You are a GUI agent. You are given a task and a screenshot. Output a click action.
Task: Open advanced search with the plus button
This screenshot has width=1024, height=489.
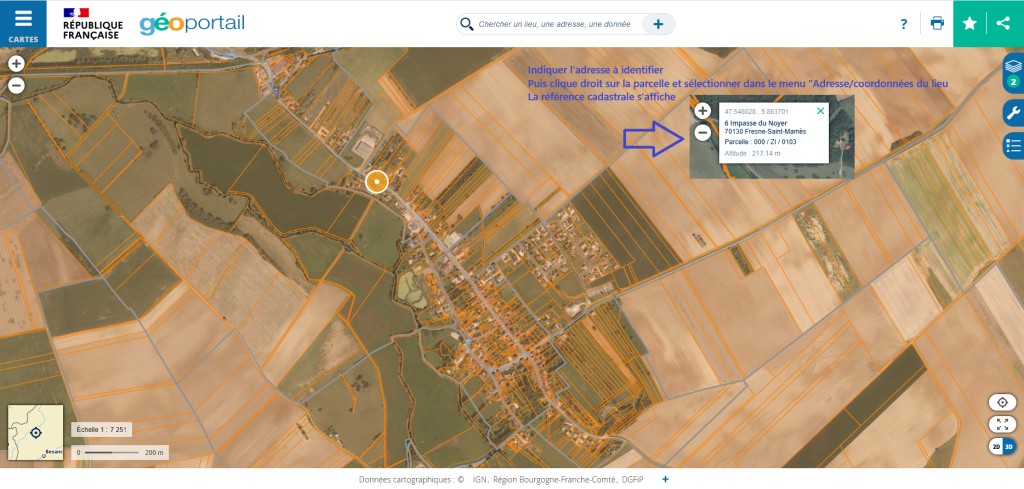coord(658,24)
